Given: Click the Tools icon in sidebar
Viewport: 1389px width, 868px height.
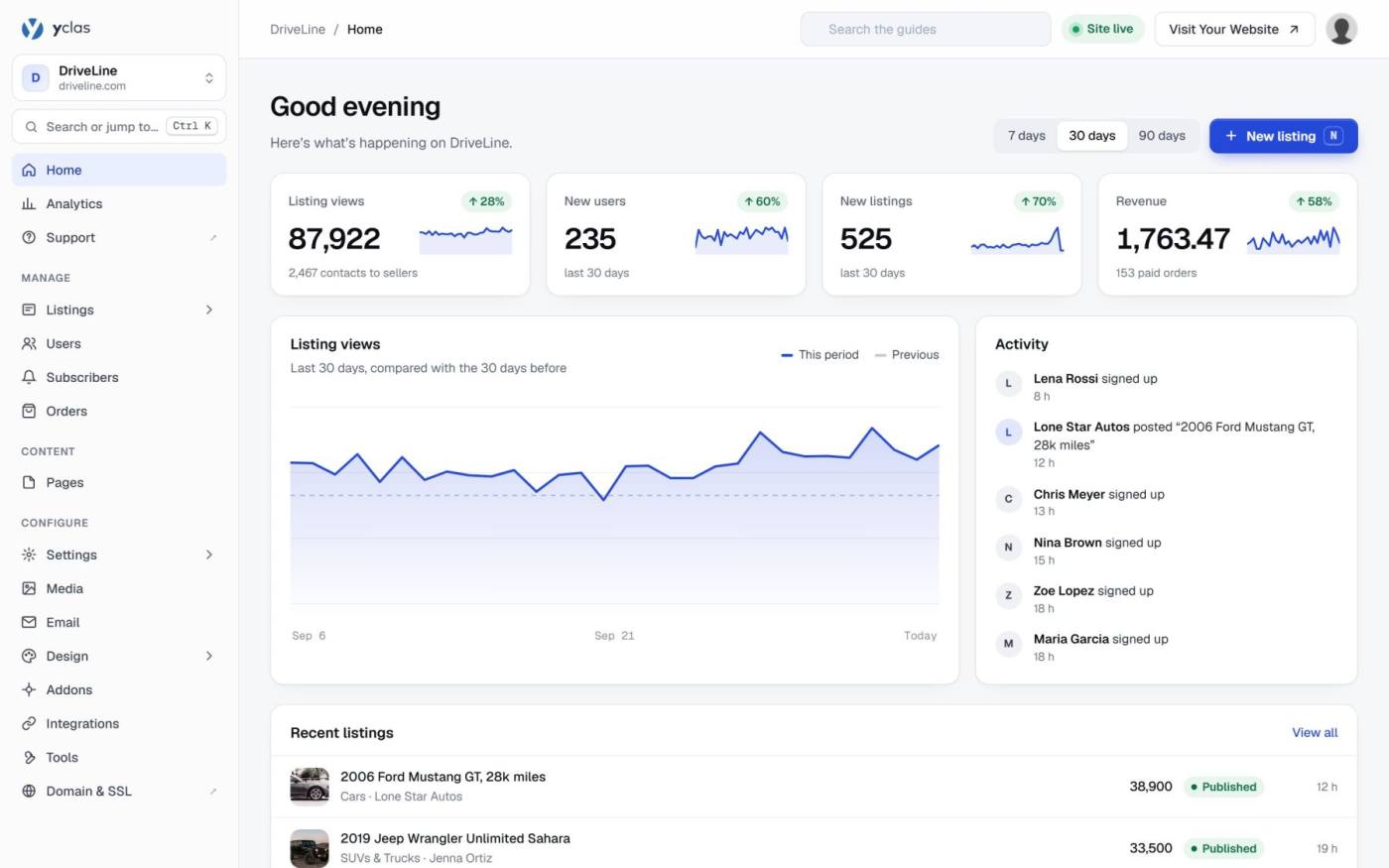Looking at the screenshot, I should 29,757.
